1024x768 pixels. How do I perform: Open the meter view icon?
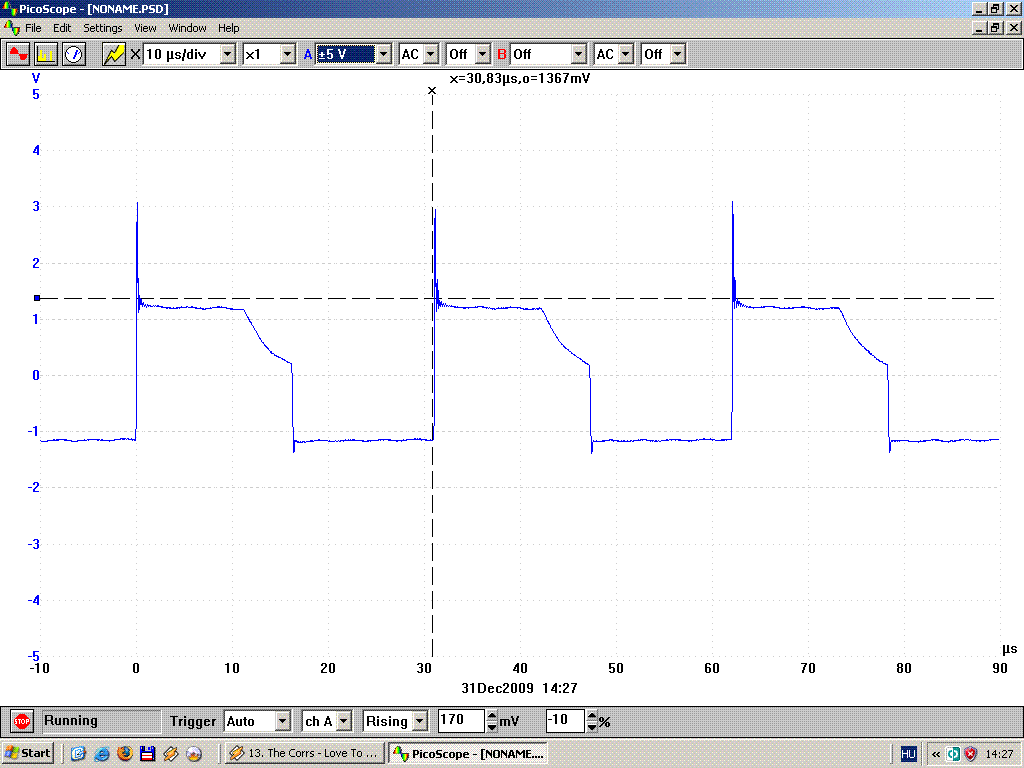[x=74, y=54]
